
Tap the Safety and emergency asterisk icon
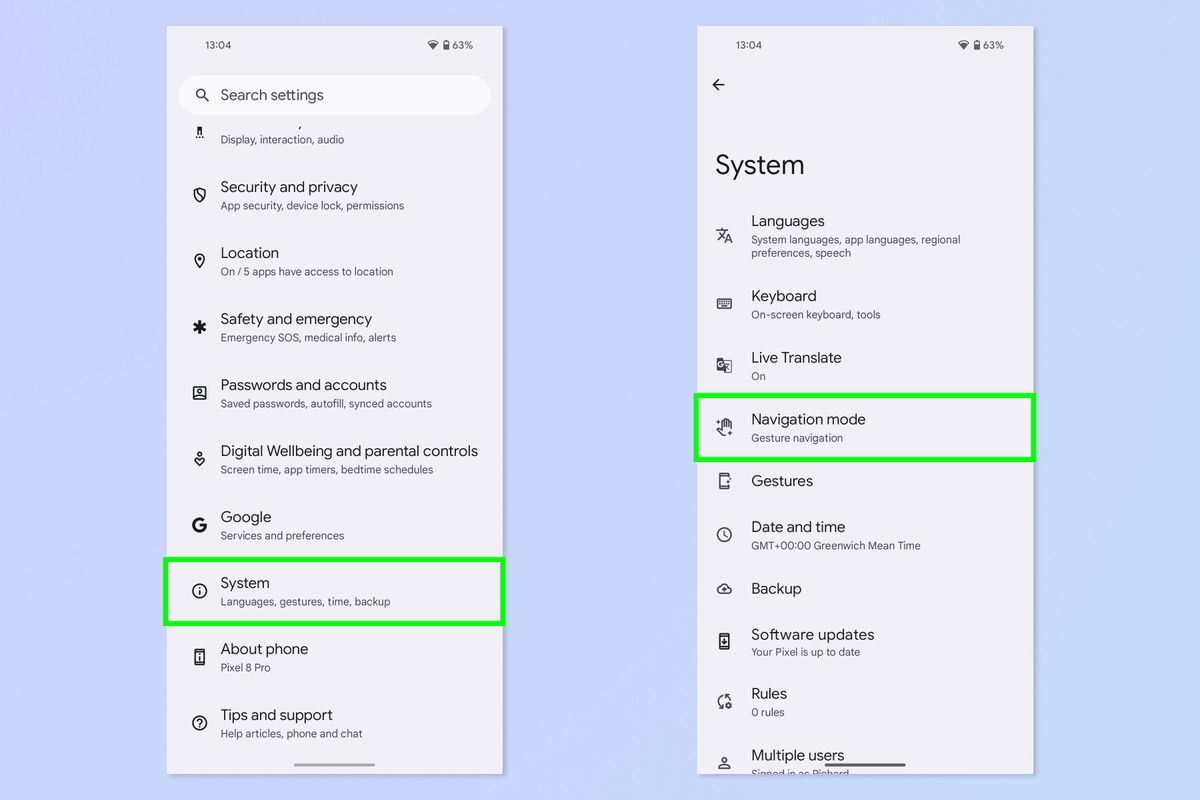199,327
